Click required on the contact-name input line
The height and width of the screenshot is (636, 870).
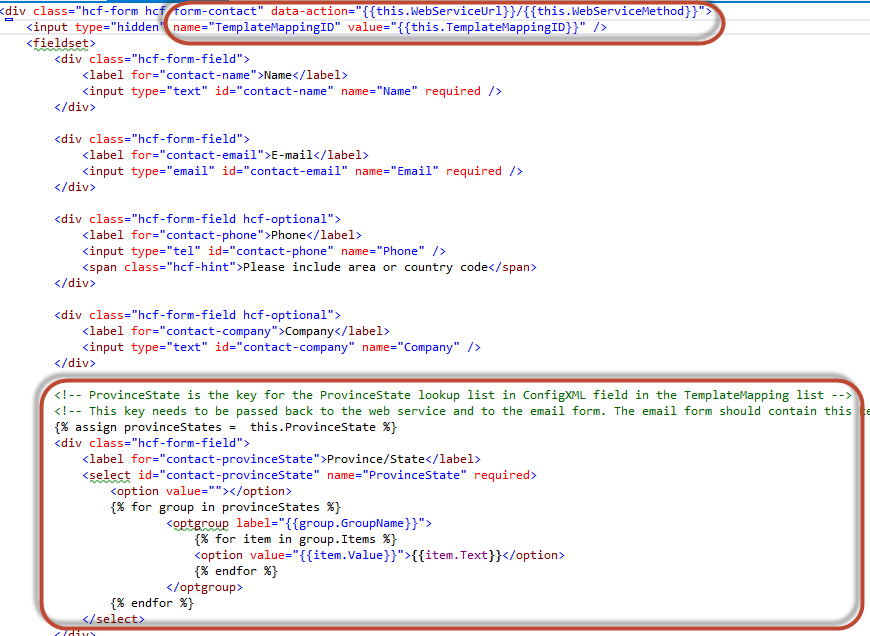pos(453,91)
